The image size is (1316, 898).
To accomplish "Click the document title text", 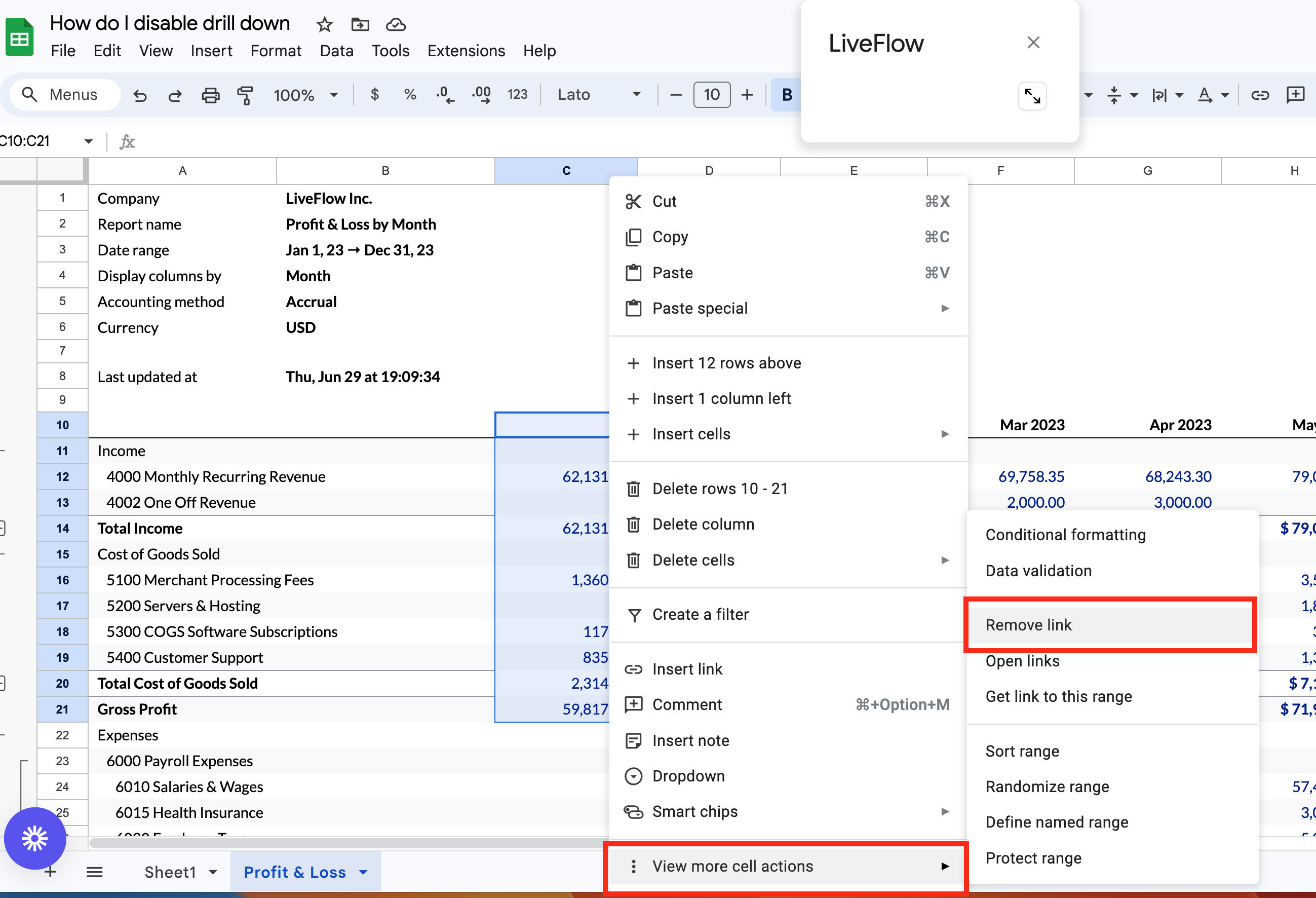I will point(170,23).
